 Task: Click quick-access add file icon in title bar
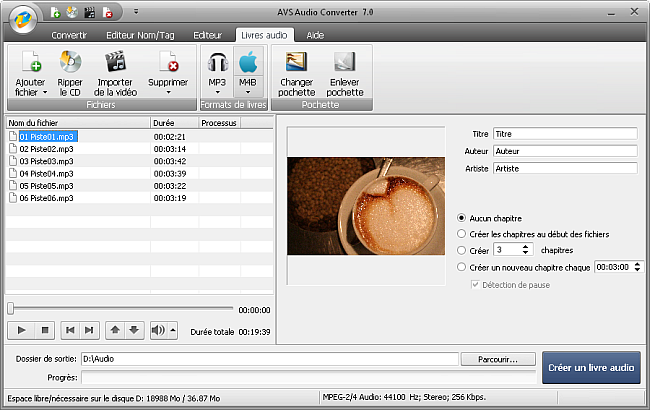point(56,12)
